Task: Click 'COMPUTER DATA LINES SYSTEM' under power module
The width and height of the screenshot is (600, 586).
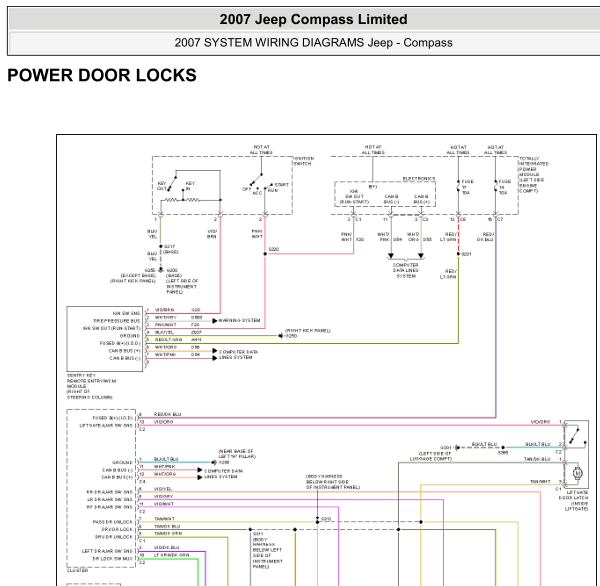Action: (406, 270)
